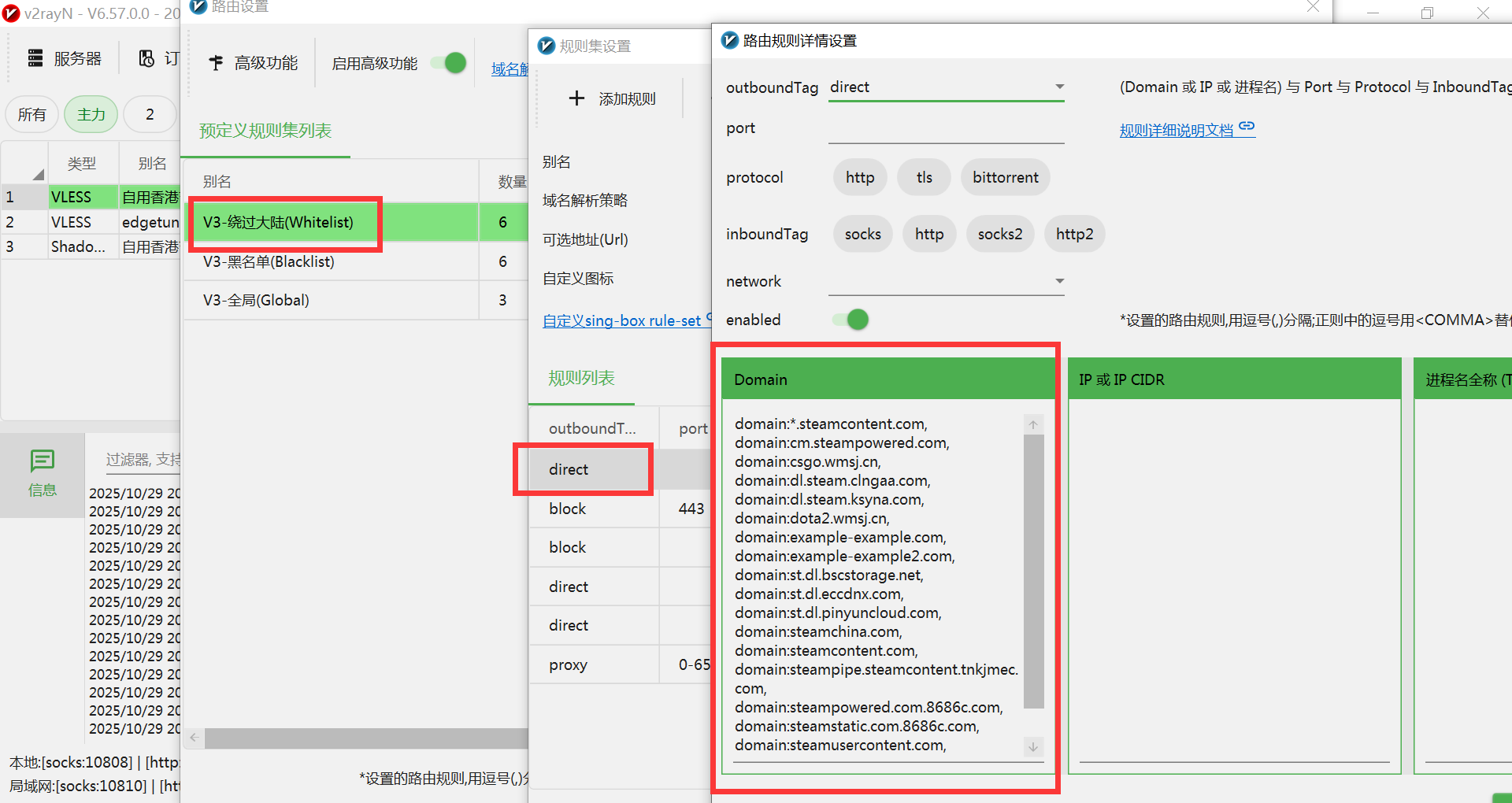Toggle socks2 inboundTag chip

point(1000,234)
